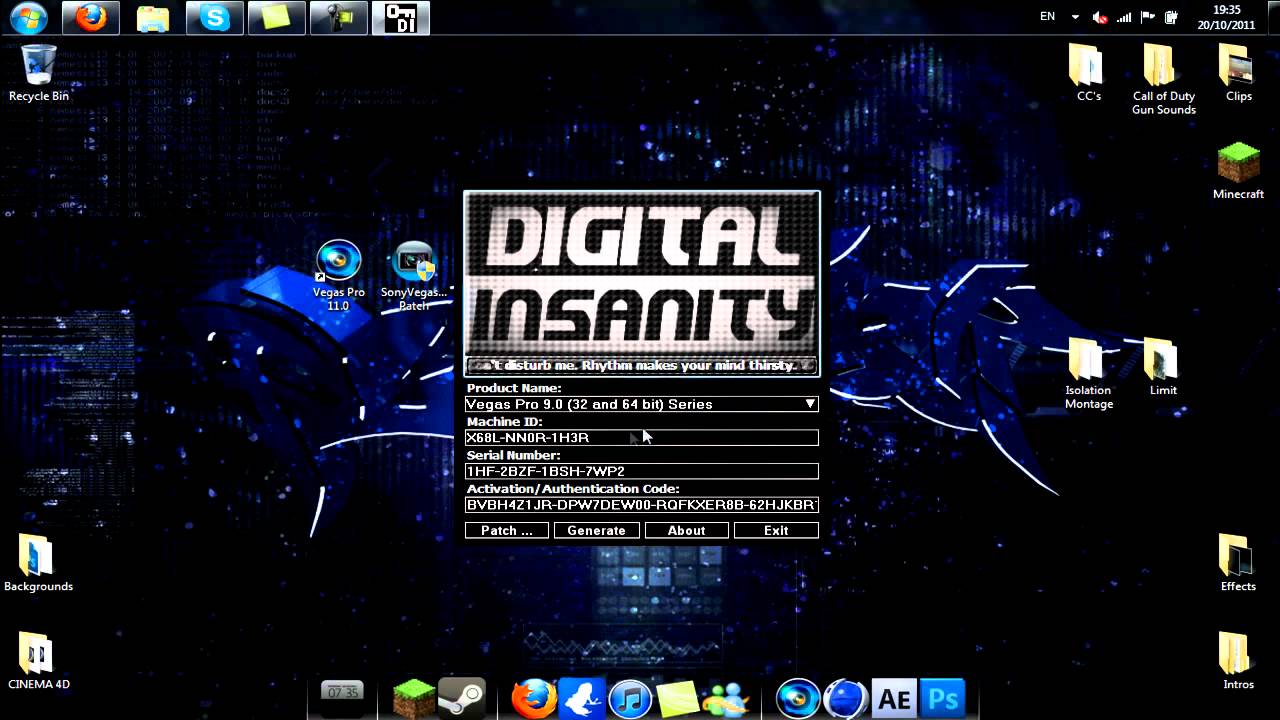The width and height of the screenshot is (1280, 720).
Task: Select the Isolation Montage folder
Action: pos(1088,374)
